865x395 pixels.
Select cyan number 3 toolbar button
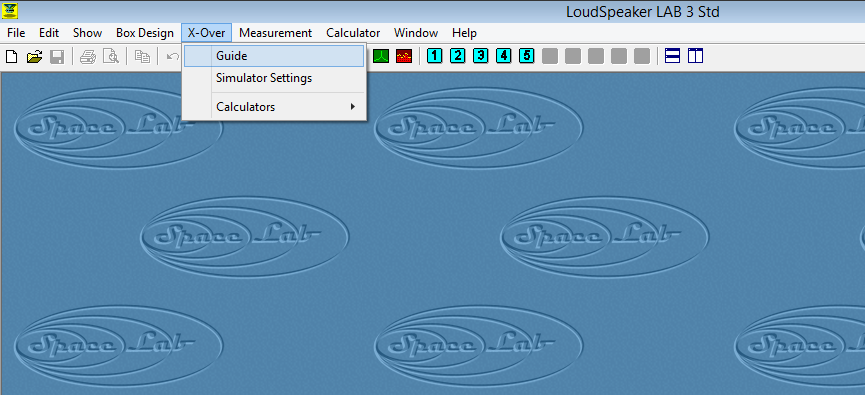(480, 56)
